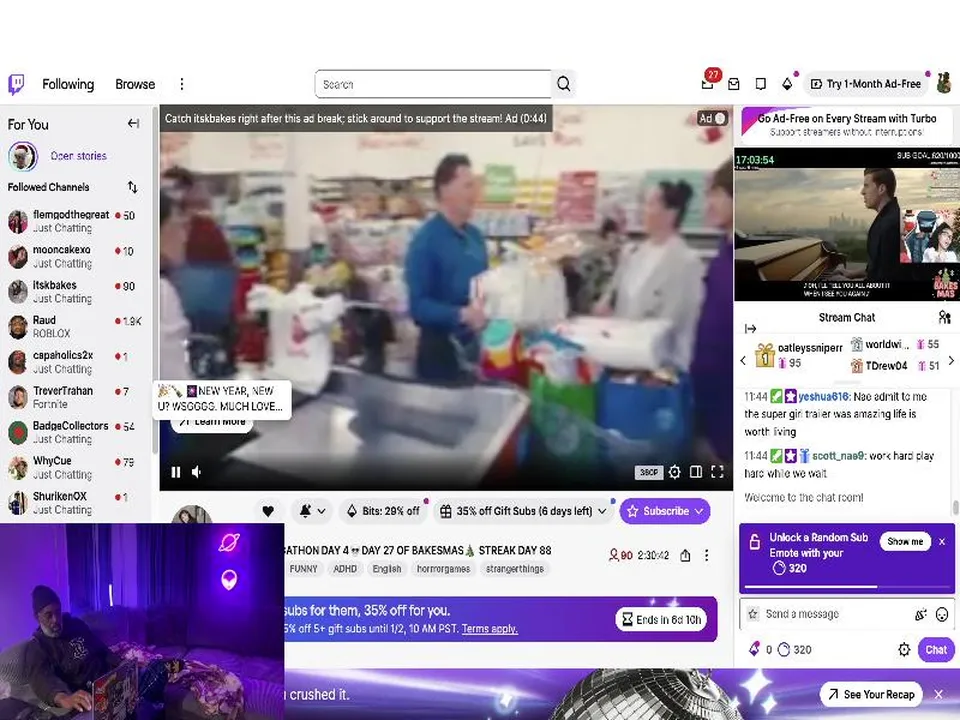Screen dimensions: 960x720
Task: Share the stream with share icon
Action: point(685,555)
